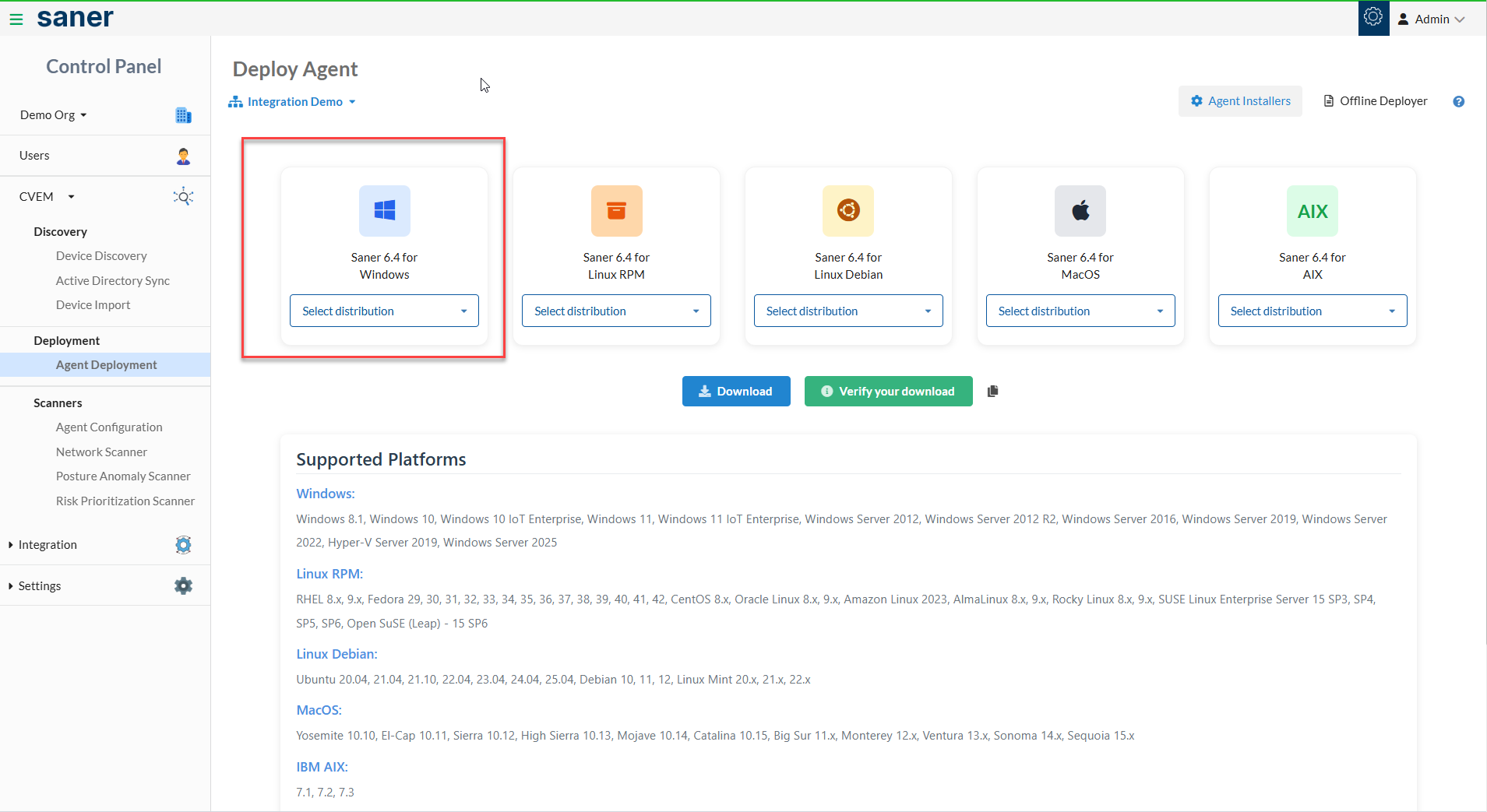This screenshot has height=812, width=1487.
Task: Open Posture Anomaly Scanner page
Action: click(x=123, y=476)
